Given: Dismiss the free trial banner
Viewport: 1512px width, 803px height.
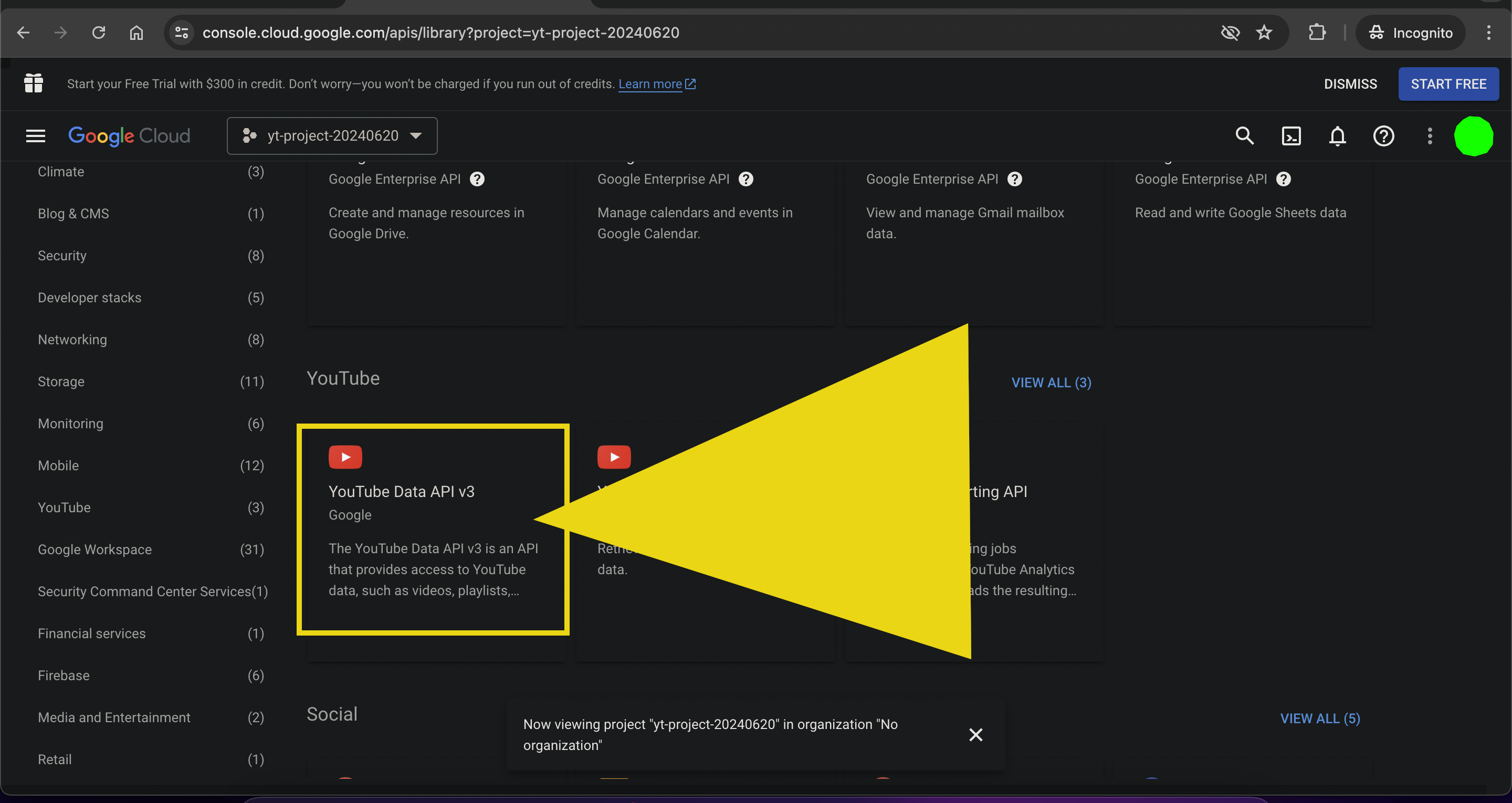Looking at the screenshot, I should [x=1350, y=84].
